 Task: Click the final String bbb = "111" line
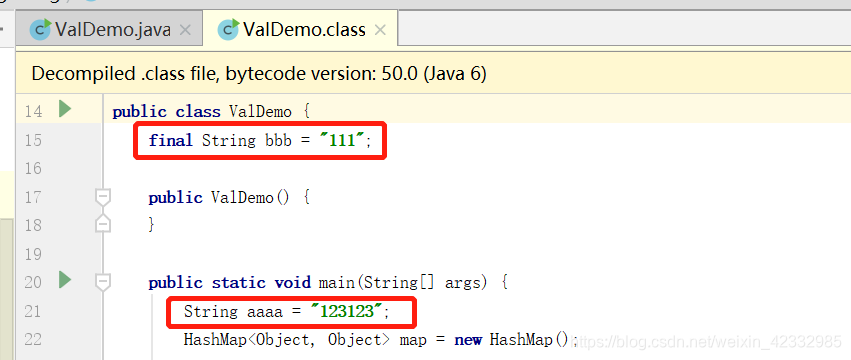(x=261, y=141)
